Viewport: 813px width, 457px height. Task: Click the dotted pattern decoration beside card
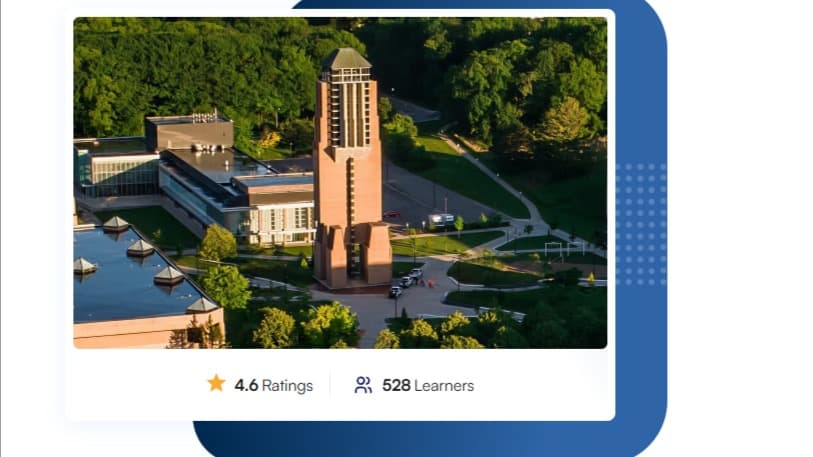[x=641, y=224]
